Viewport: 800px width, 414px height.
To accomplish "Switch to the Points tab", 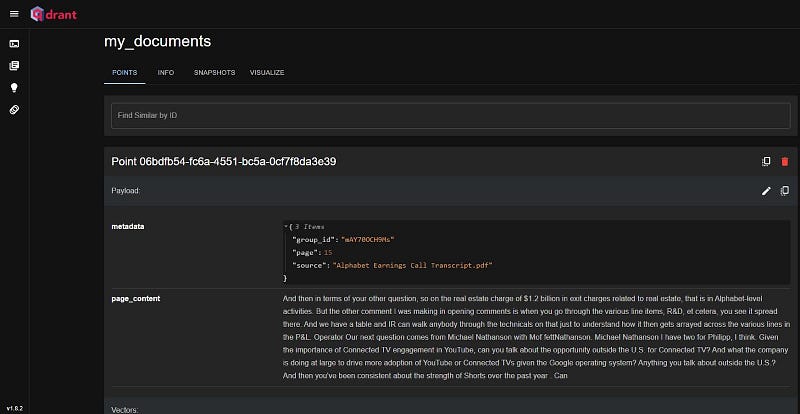I will tap(124, 73).
